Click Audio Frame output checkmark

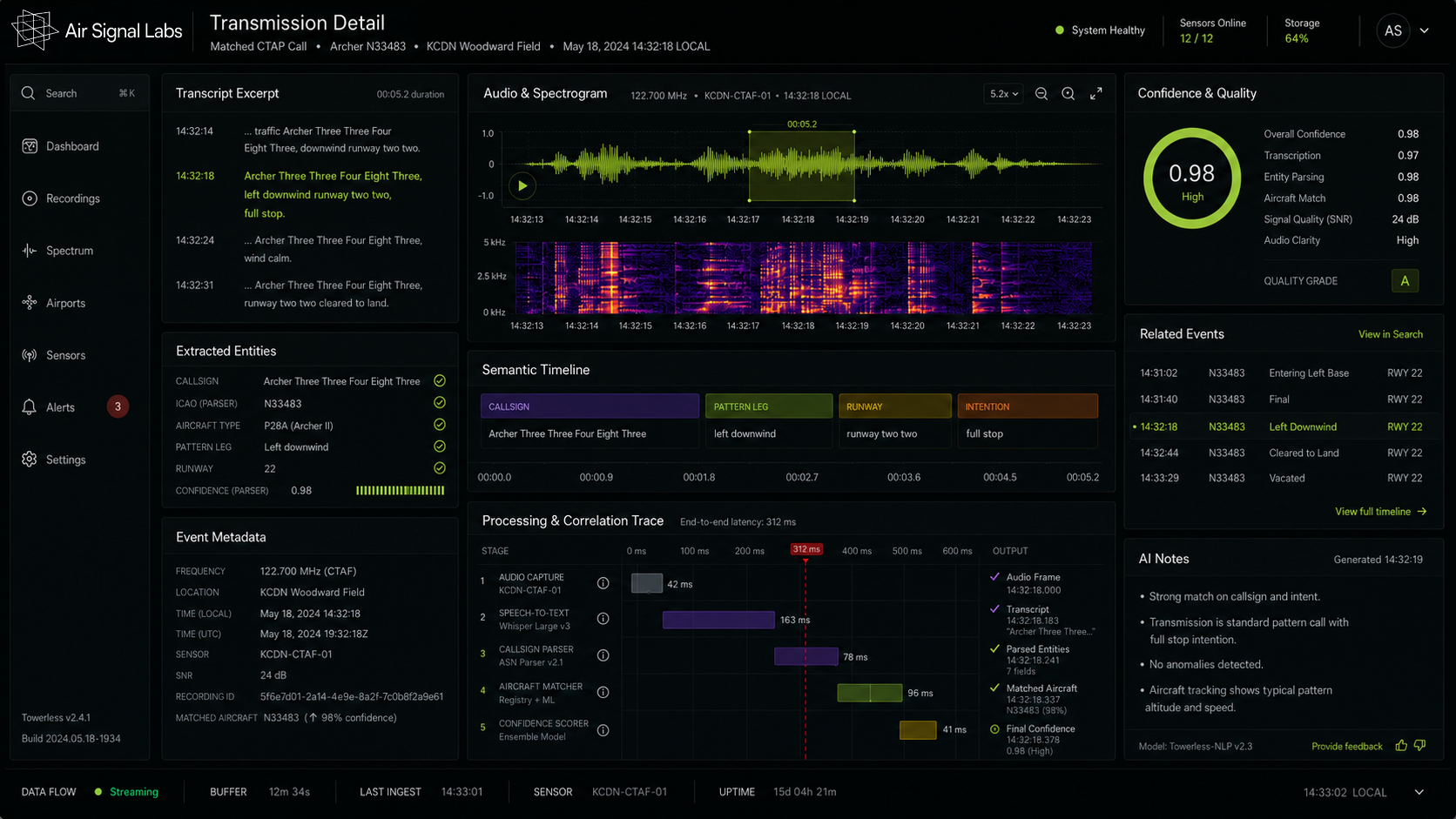[x=994, y=576]
